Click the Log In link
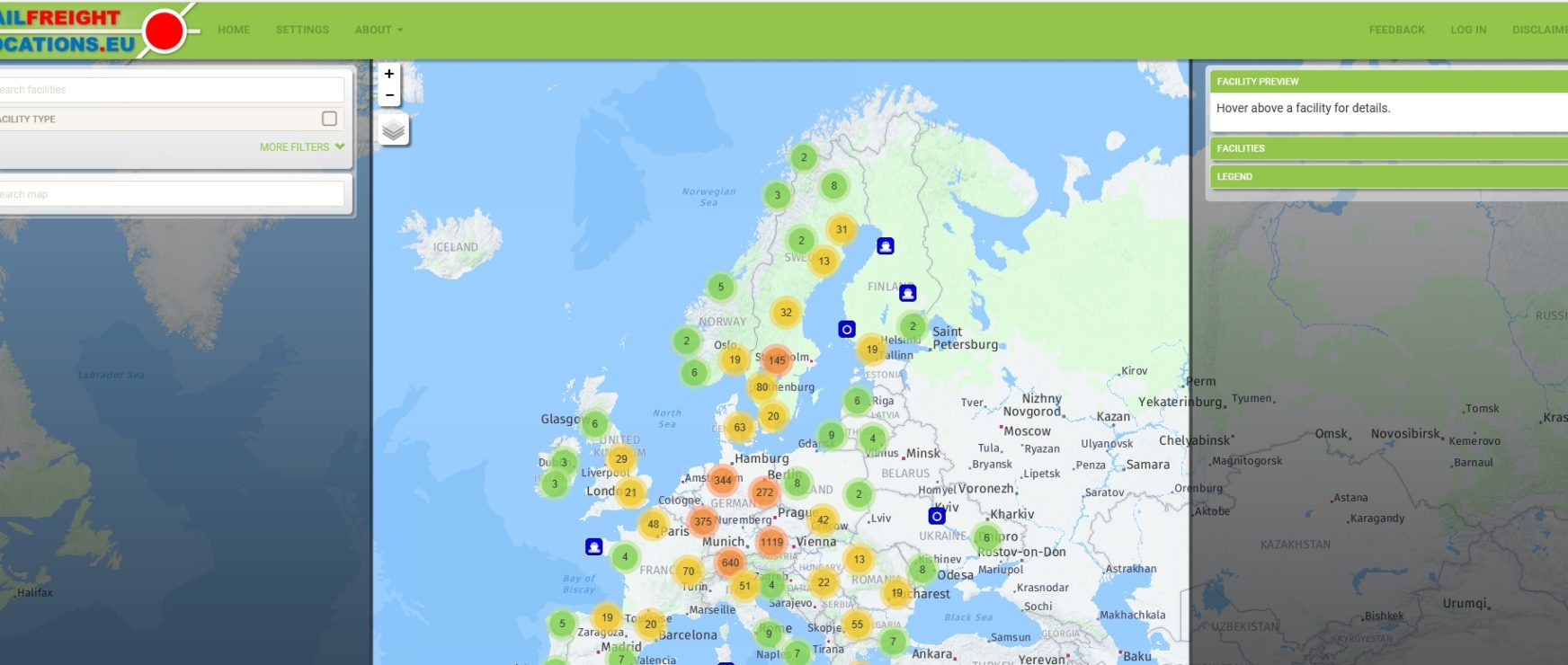Screen dimensions: 1568x665 tap(1468, 30)
